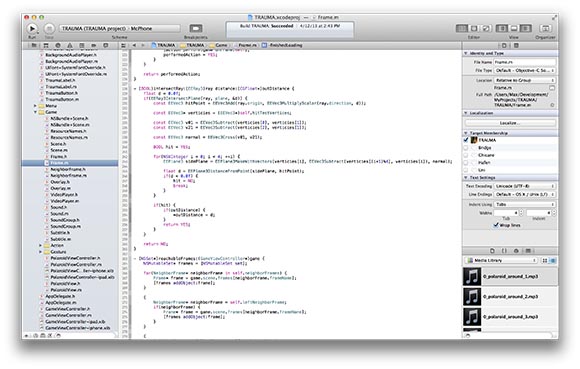The height and width of the screenshot is (369, 580).
Task: Show the Breakpoint navigator
Action: (x=94, y=45)
